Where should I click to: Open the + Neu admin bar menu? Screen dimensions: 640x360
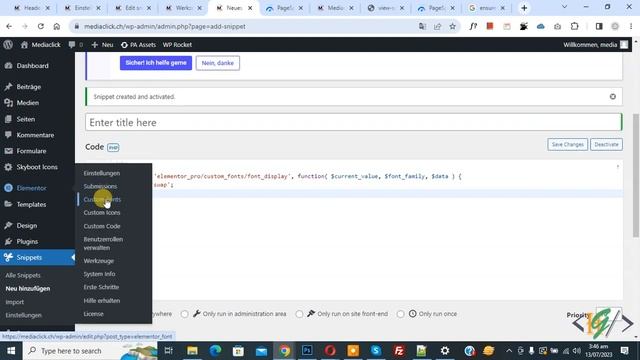(x=102, y=44)
